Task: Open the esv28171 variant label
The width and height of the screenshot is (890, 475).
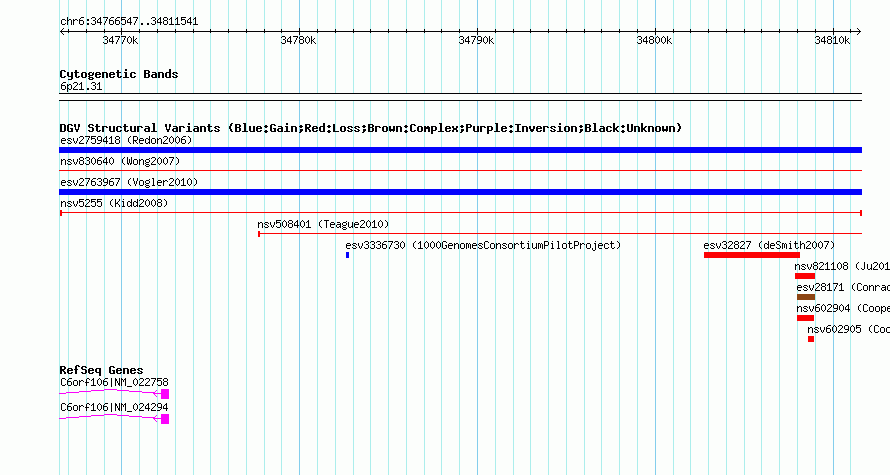Action: [843, 287]
